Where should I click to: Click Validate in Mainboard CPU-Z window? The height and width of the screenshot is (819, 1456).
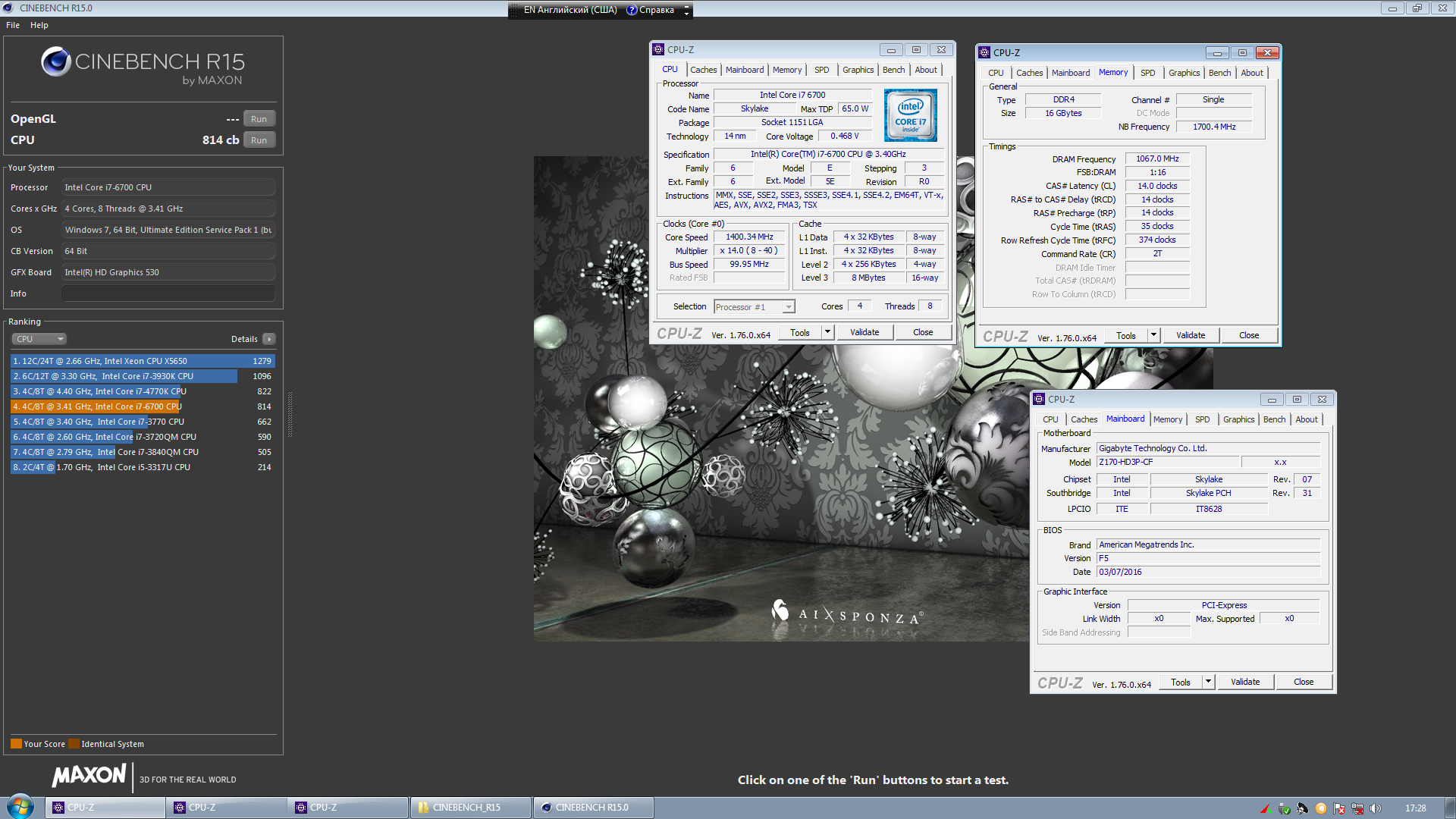(x=1245, y=682)
